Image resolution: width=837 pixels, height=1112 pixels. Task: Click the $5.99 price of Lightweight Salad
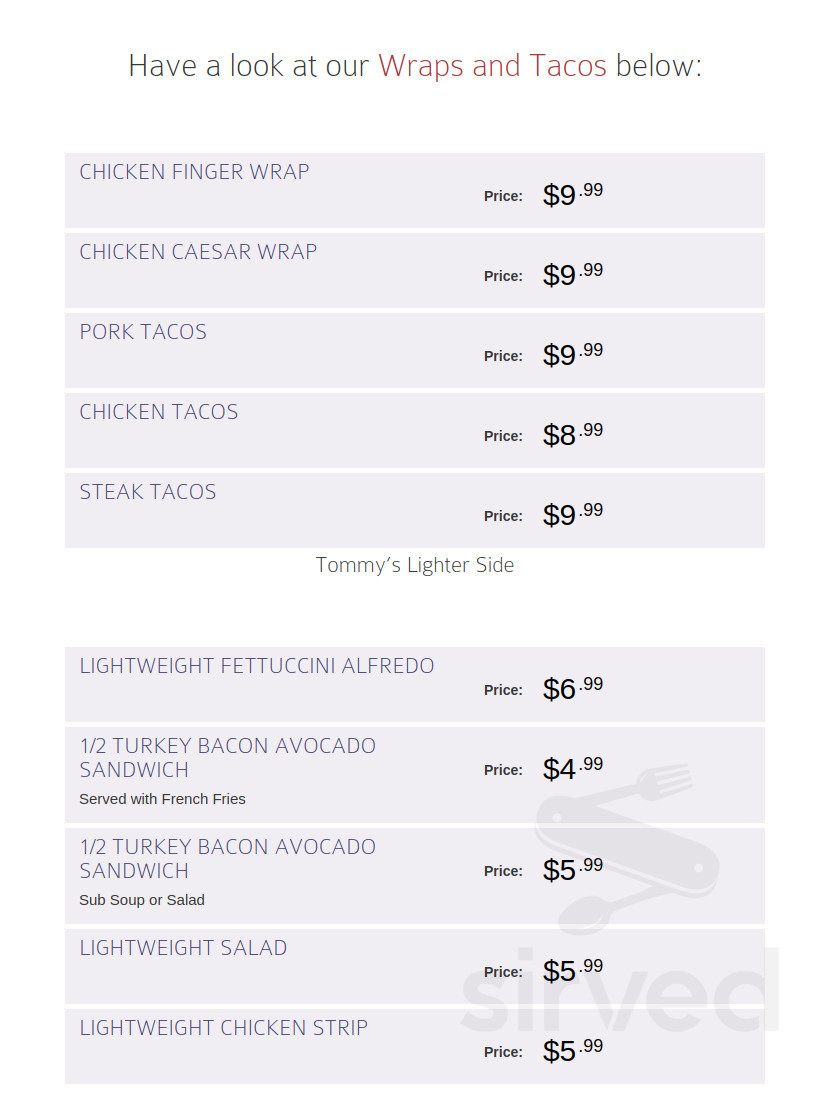pyautogui.click(x=572, y=969)
